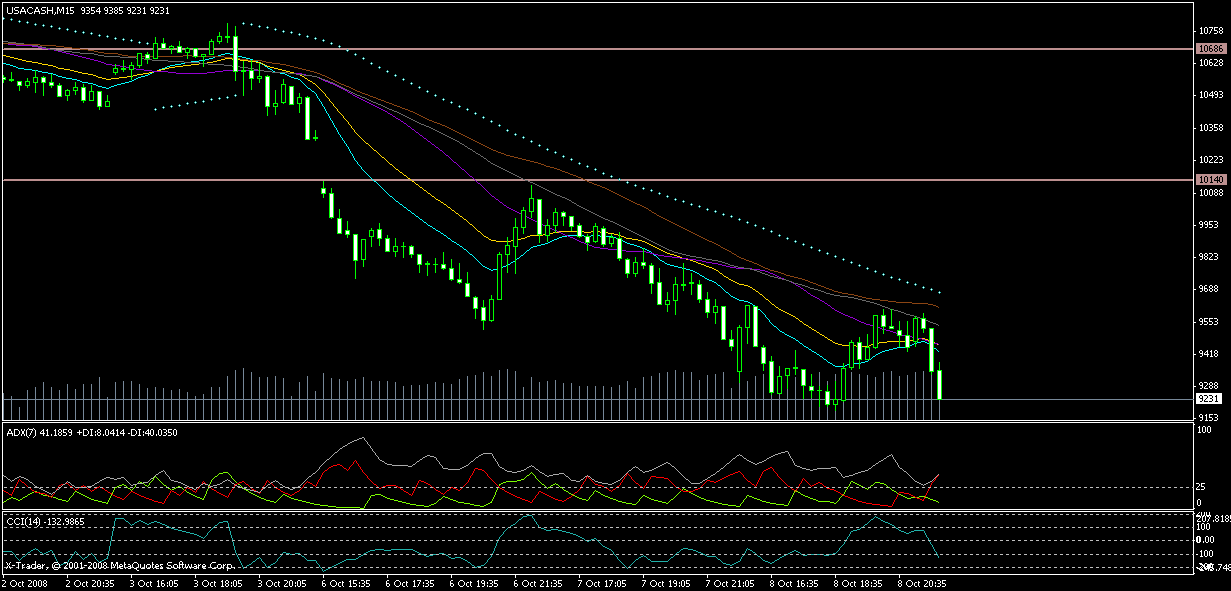Click the 10088 price axis label

(1211, 192)
